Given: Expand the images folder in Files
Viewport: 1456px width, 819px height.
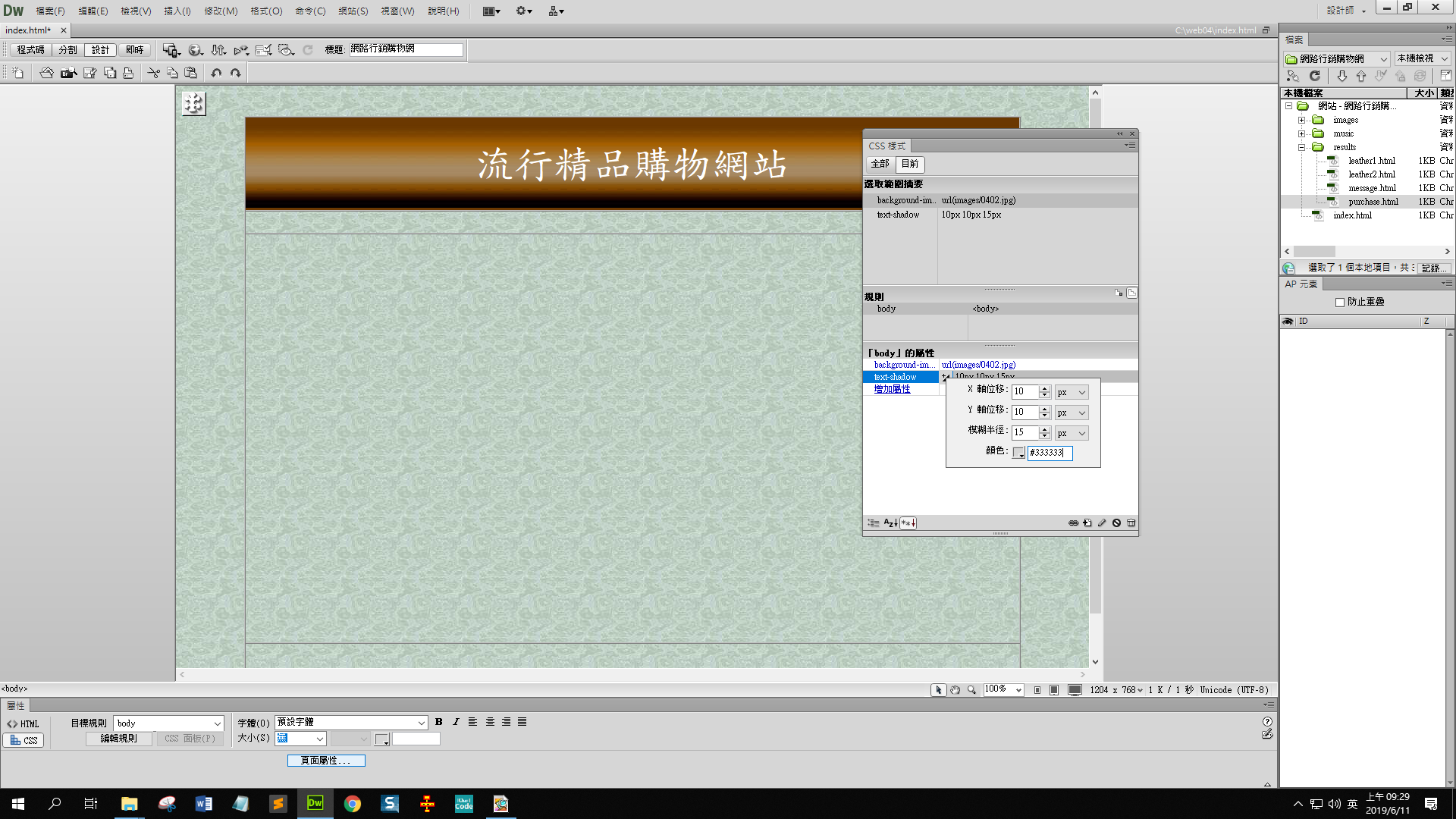Looking at the screenshot, I should point(1302,120).
